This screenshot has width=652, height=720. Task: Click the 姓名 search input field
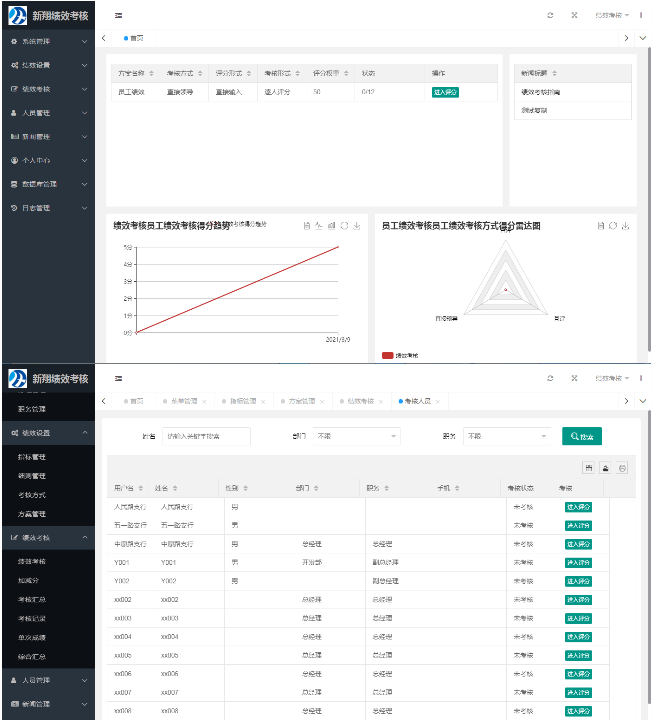pos(206,436)
